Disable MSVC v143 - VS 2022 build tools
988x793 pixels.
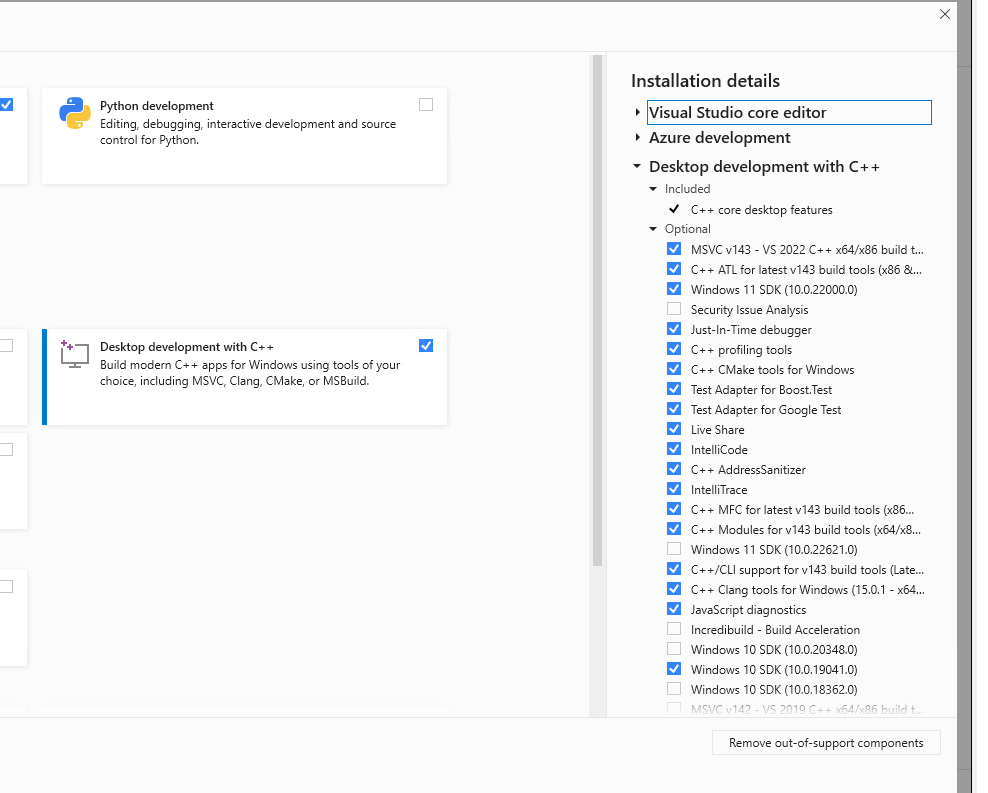click(673, 248)
